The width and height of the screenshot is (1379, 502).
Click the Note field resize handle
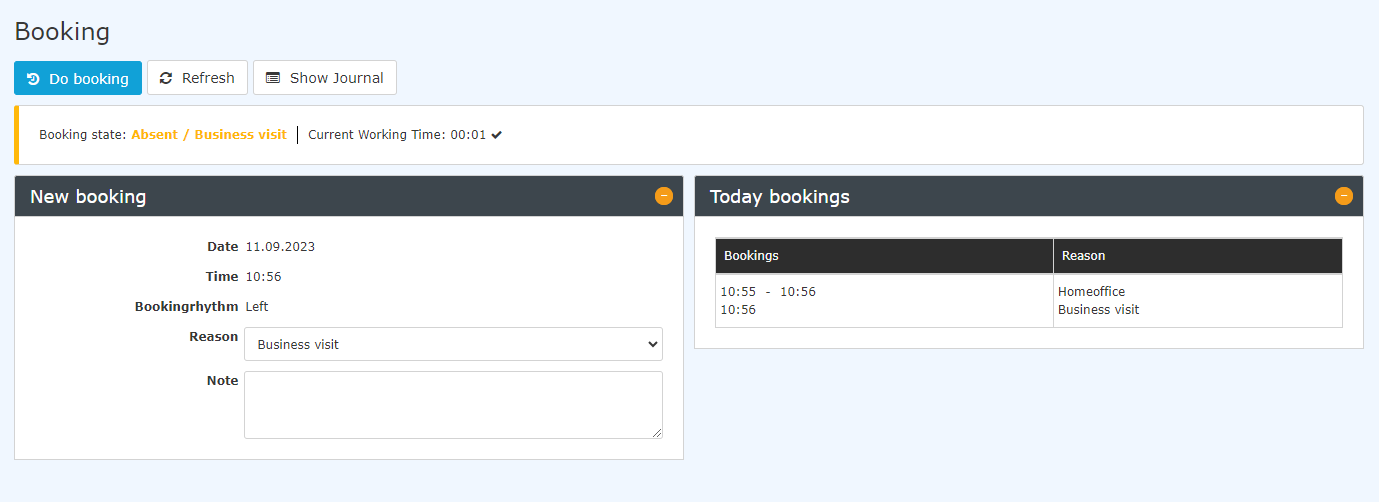pyautogui.click(x=657, y=433)
